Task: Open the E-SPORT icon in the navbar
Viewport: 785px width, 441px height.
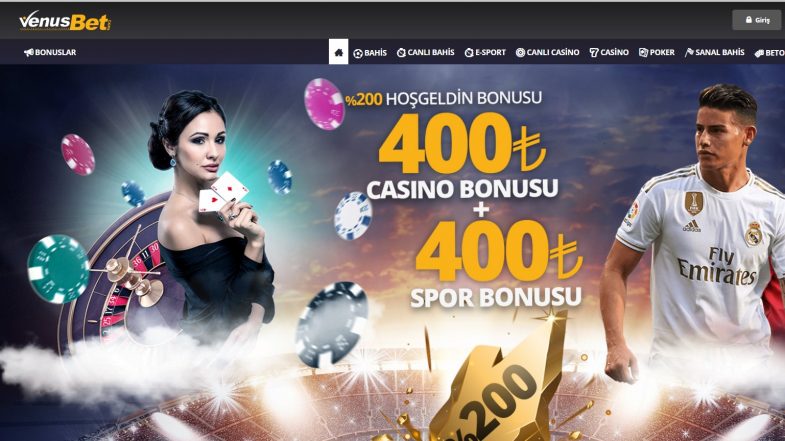Action: pos(469,53)
